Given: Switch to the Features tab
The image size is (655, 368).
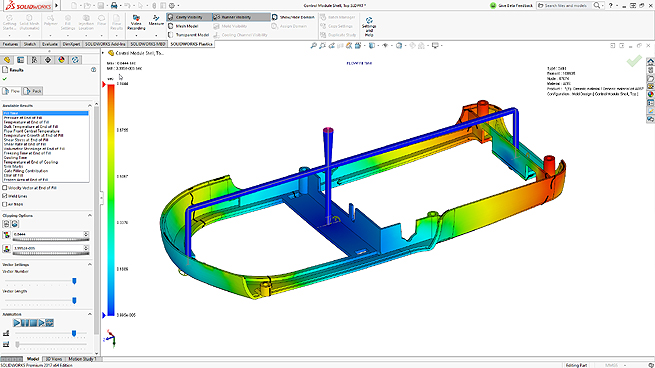Looking at the screenshot, I should click(10, 44).
